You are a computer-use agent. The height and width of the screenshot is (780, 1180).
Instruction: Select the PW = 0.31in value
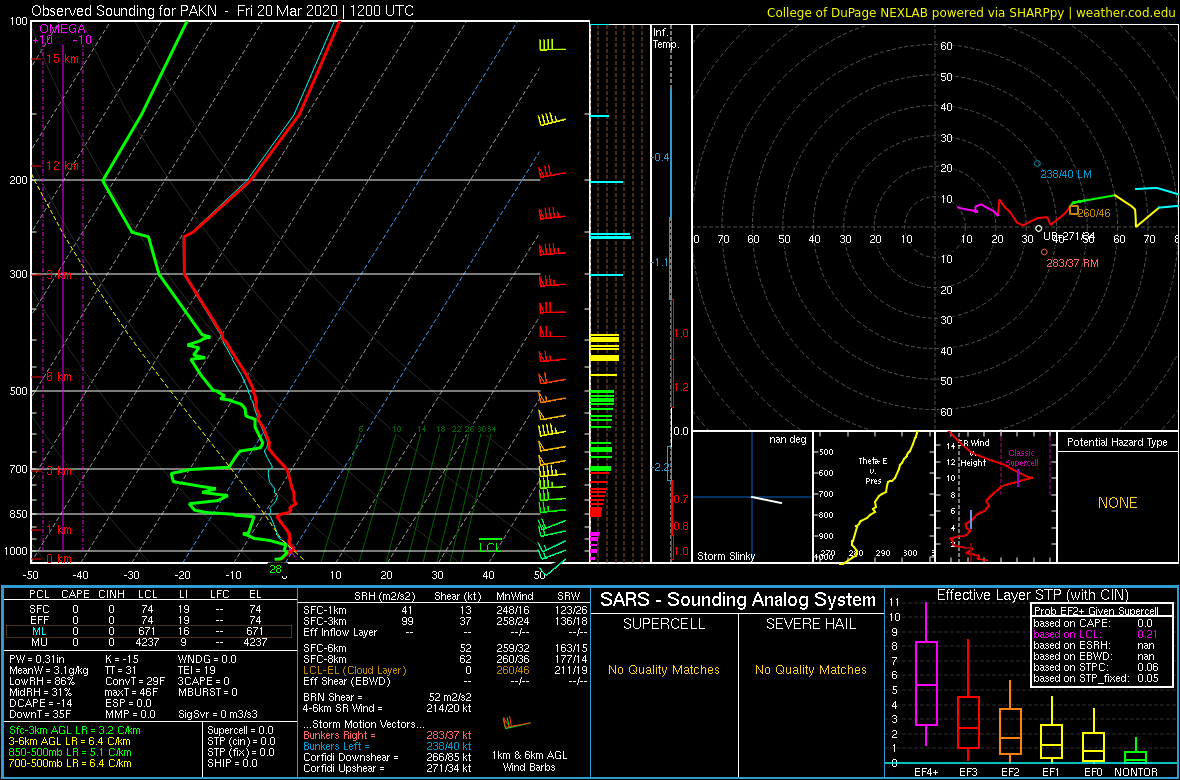pyautogui.click(x=38, y=660)
